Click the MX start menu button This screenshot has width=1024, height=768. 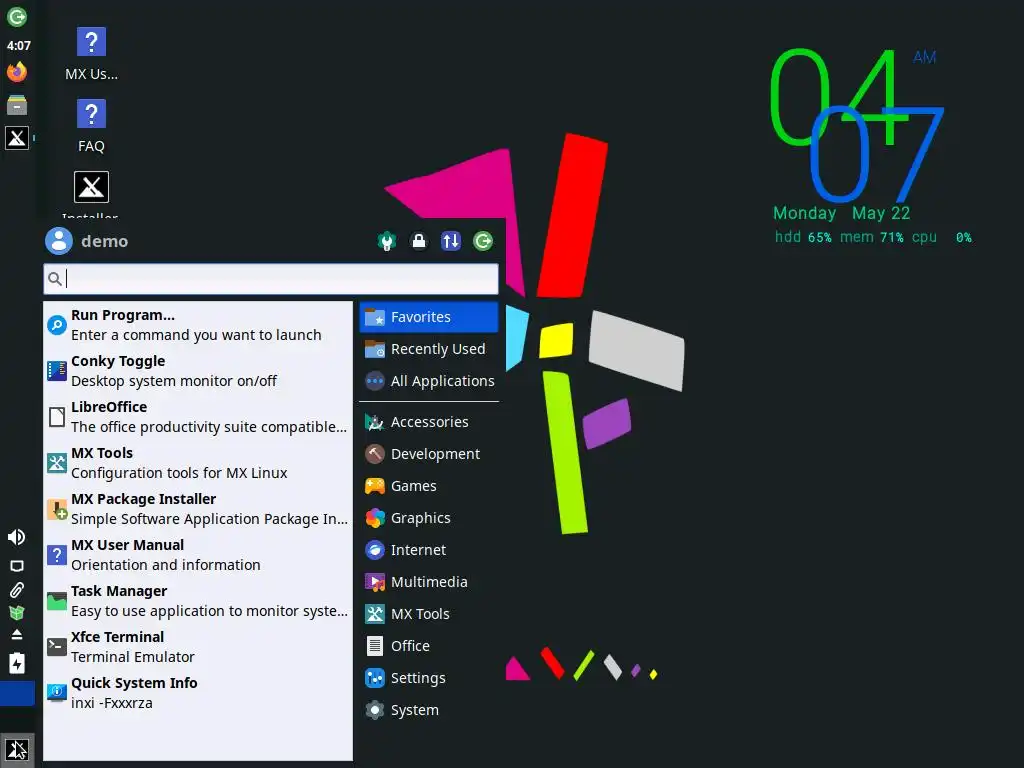pos(17,750)
